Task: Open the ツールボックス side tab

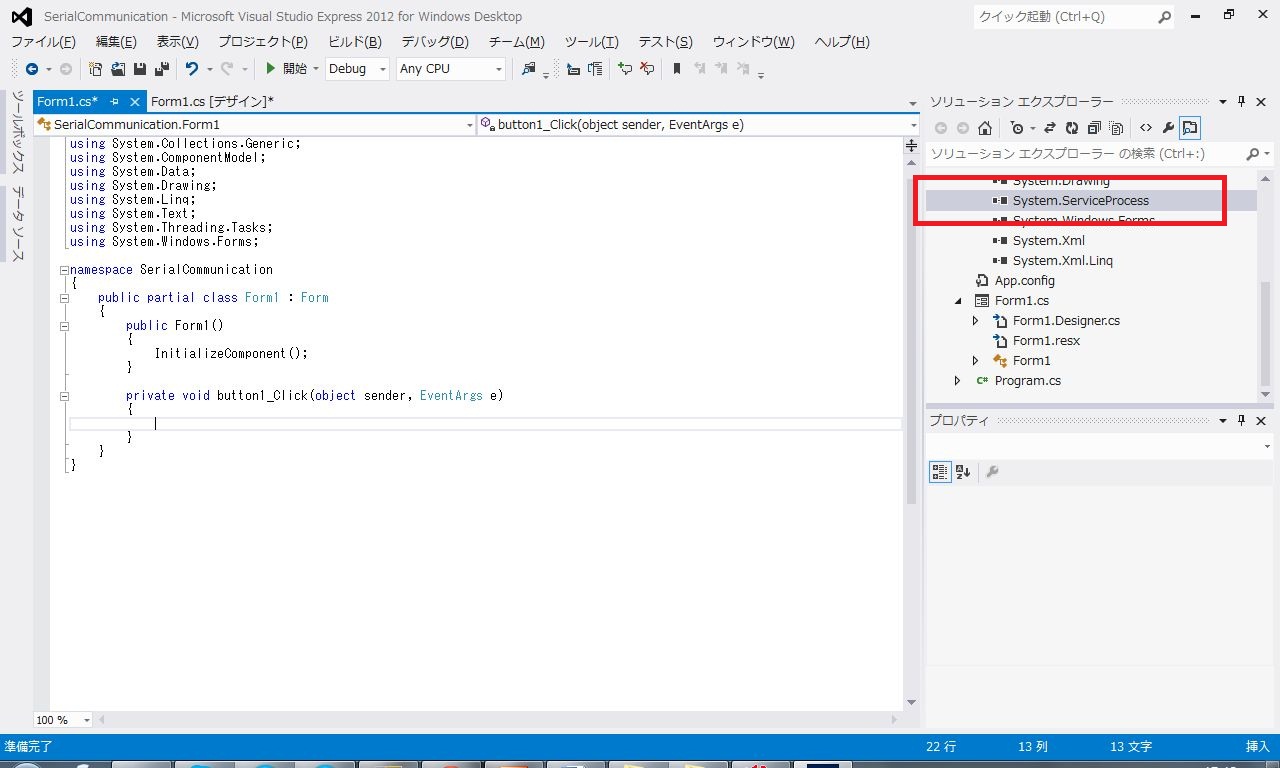Action: click(x=18, y=132)
